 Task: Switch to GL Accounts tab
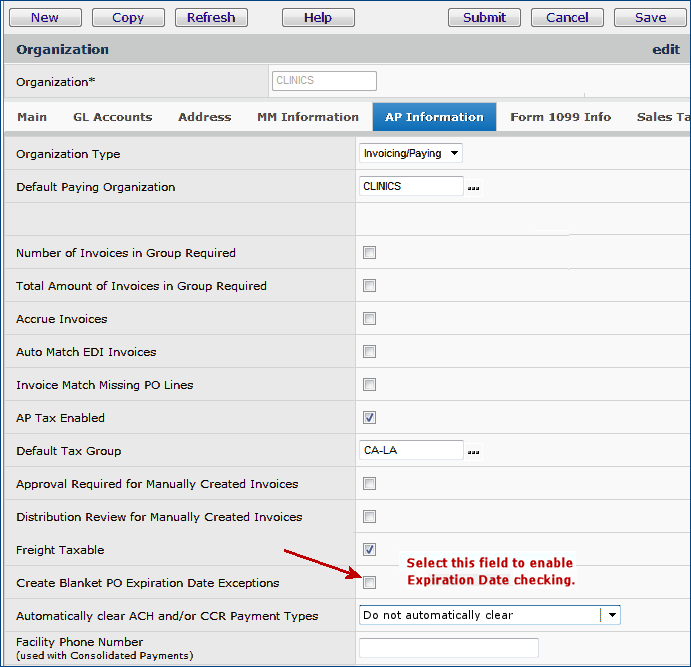click(112, 117)
